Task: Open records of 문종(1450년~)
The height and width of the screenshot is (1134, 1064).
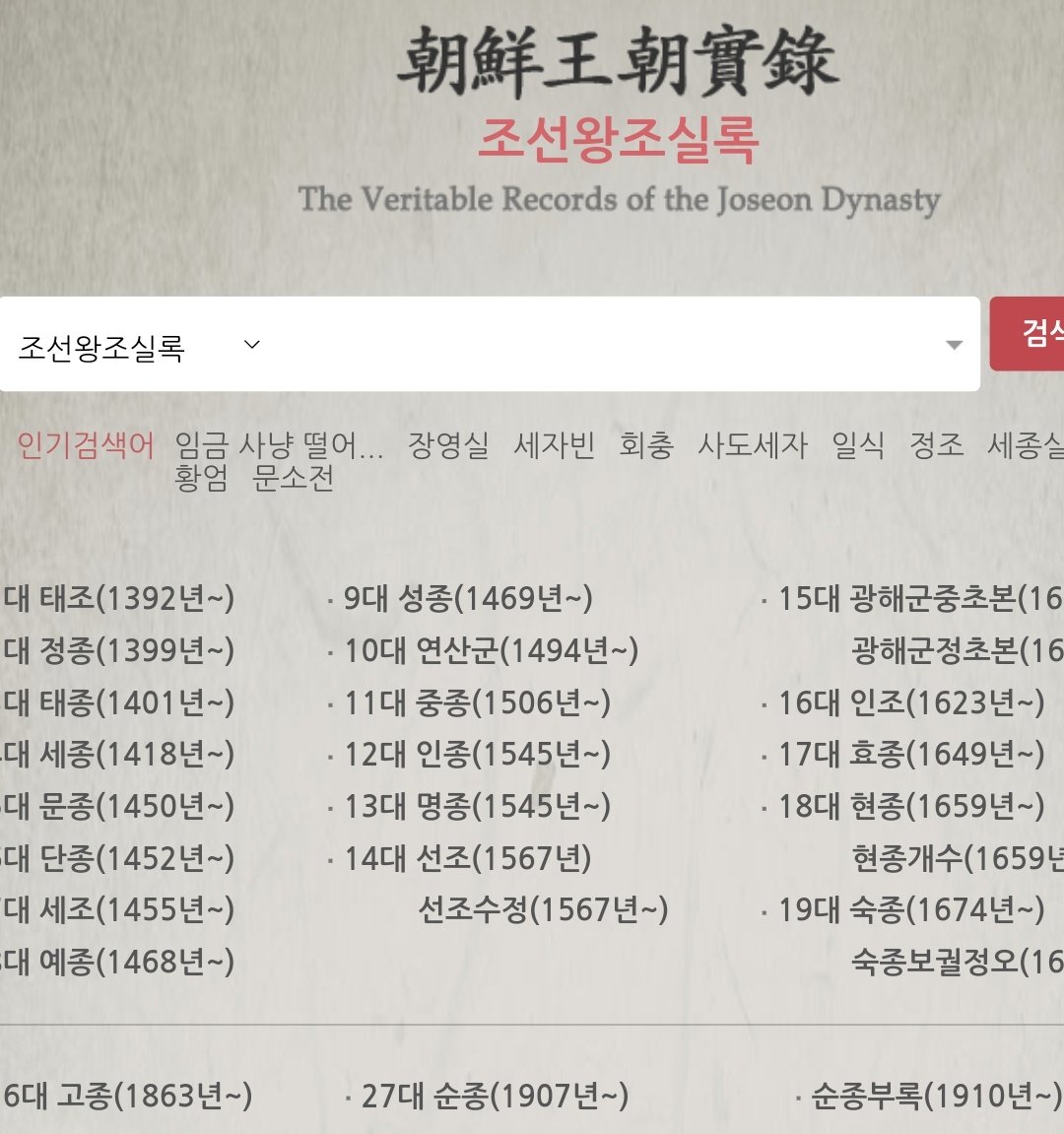Action: (x=117, y=806)
